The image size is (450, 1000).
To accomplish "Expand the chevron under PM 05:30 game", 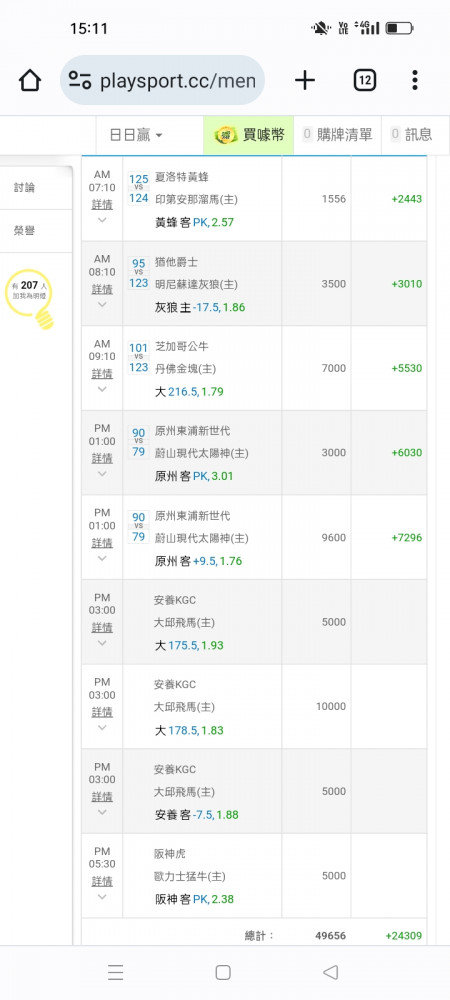I will click(102, 897).
